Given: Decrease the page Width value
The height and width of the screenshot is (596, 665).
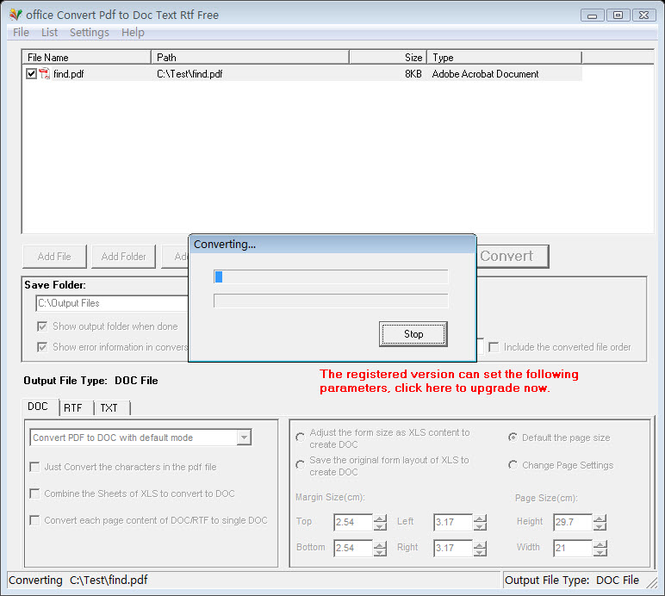Looking at the screenshot, I should tap(600, 552).
